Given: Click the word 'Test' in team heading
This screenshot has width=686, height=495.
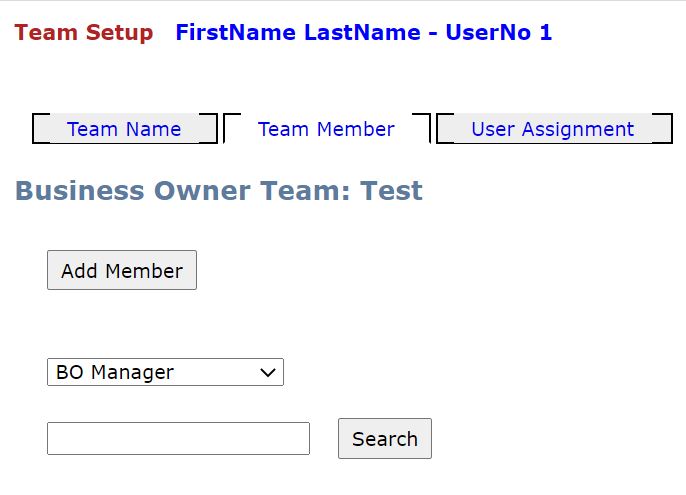Looking at the screenshot, I should coord(392,191).
